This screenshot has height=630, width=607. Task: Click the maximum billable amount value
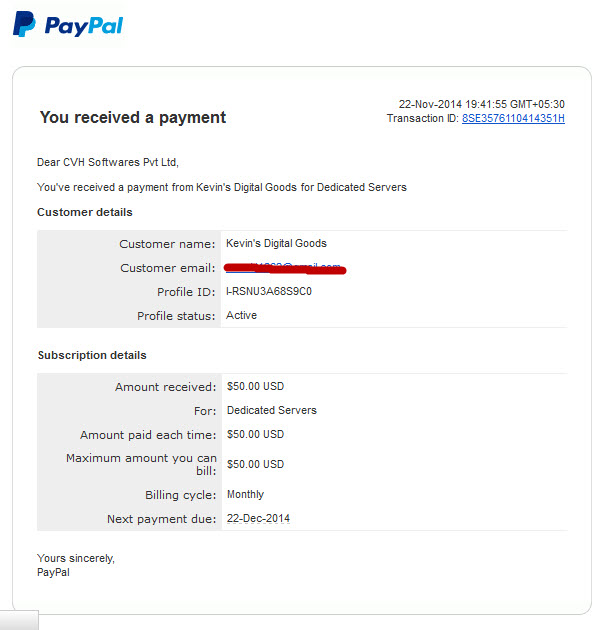point(255,464)
